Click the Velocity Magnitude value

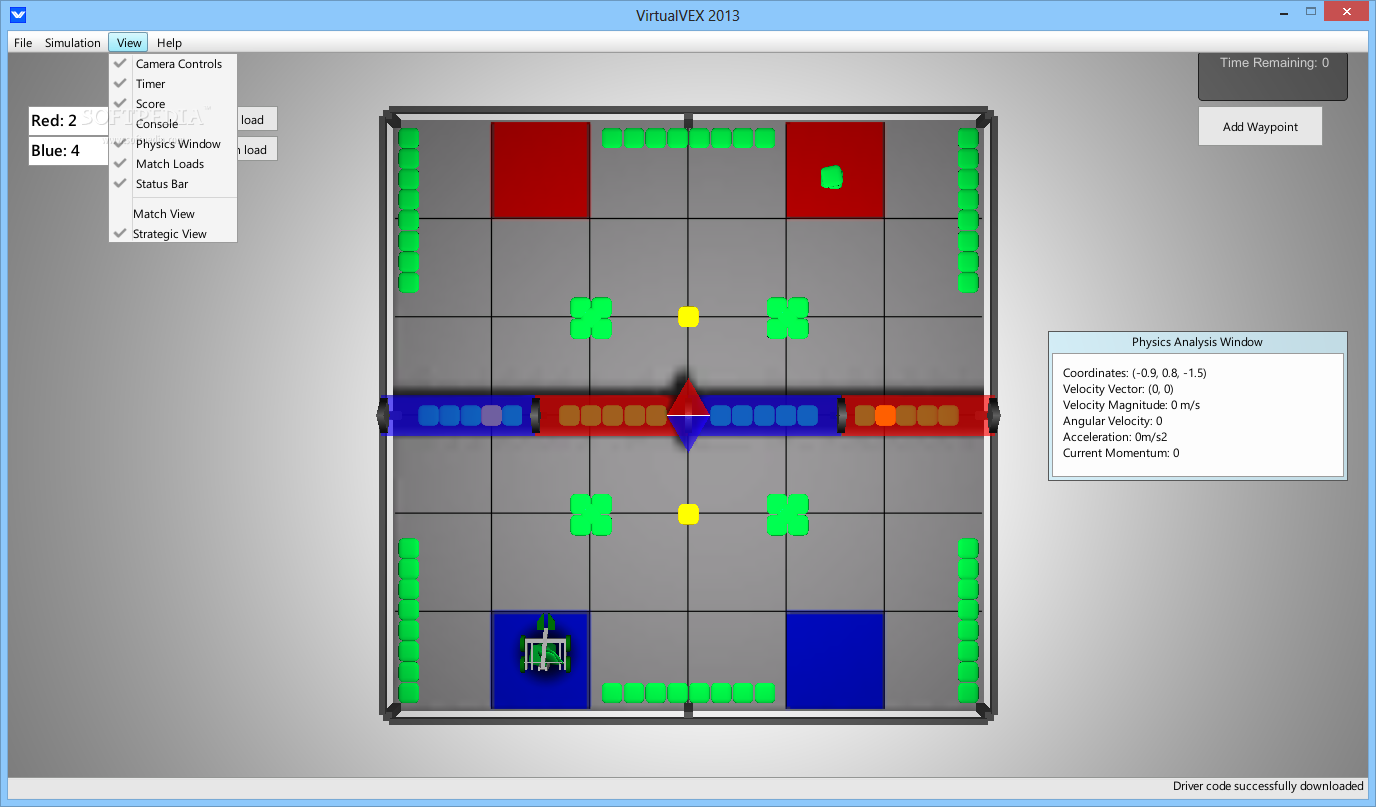coord(1131,405)
